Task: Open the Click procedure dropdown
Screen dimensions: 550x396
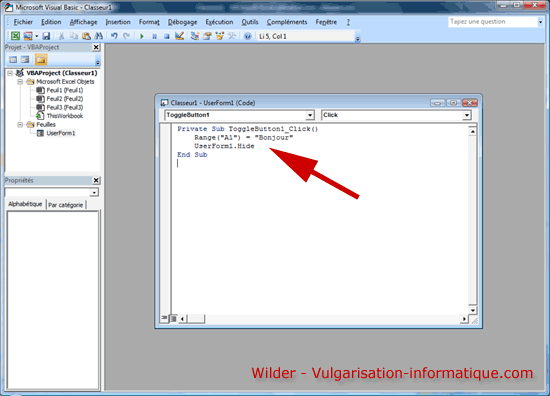Action: click(x=467, y=115)
